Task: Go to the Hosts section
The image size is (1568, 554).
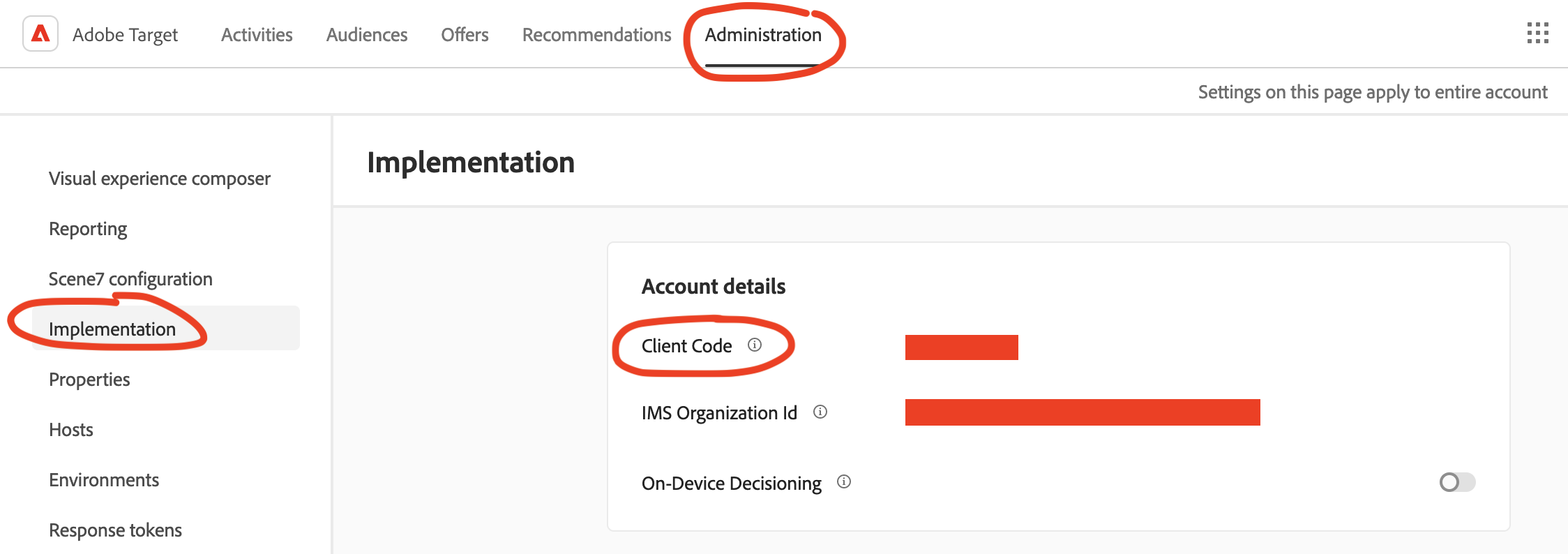Action: [71, 430]
